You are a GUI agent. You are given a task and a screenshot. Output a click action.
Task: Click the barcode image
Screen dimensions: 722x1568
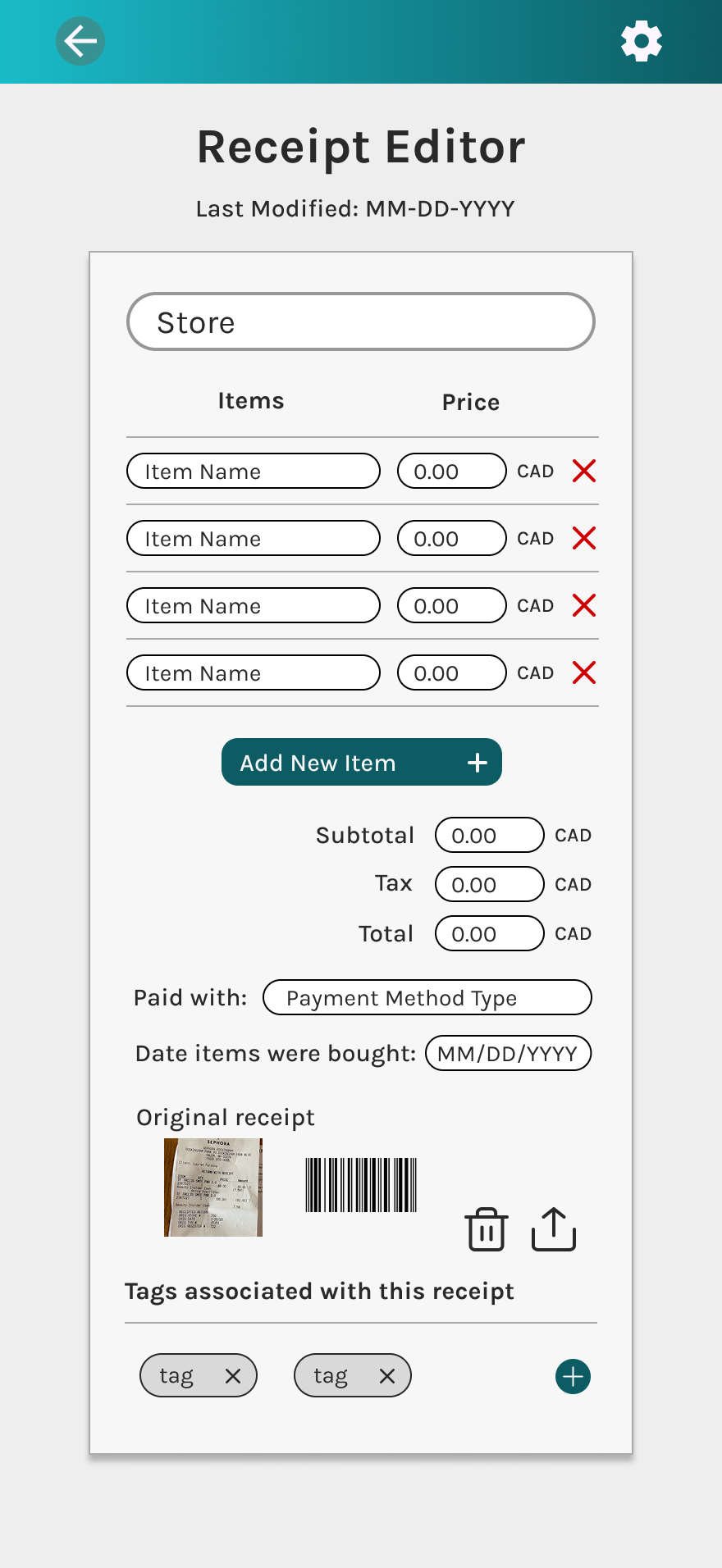(x=361, y=1185)
